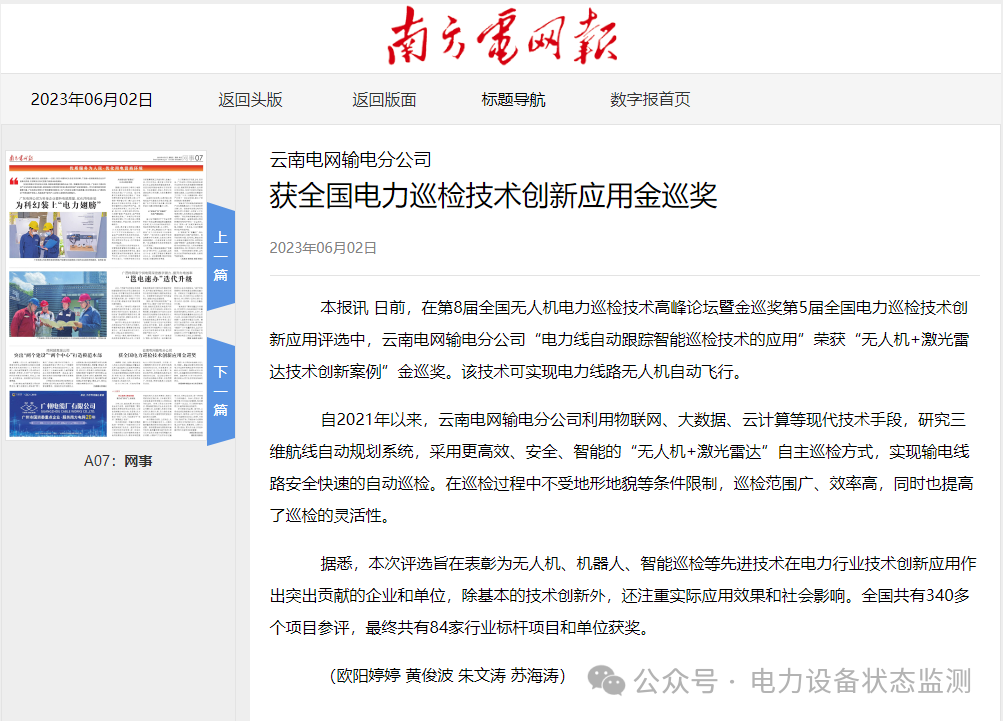Click the 公众号 speech-bubble icon near watermark
Screen dimensions: 1003x721
(x=605, y=679)
